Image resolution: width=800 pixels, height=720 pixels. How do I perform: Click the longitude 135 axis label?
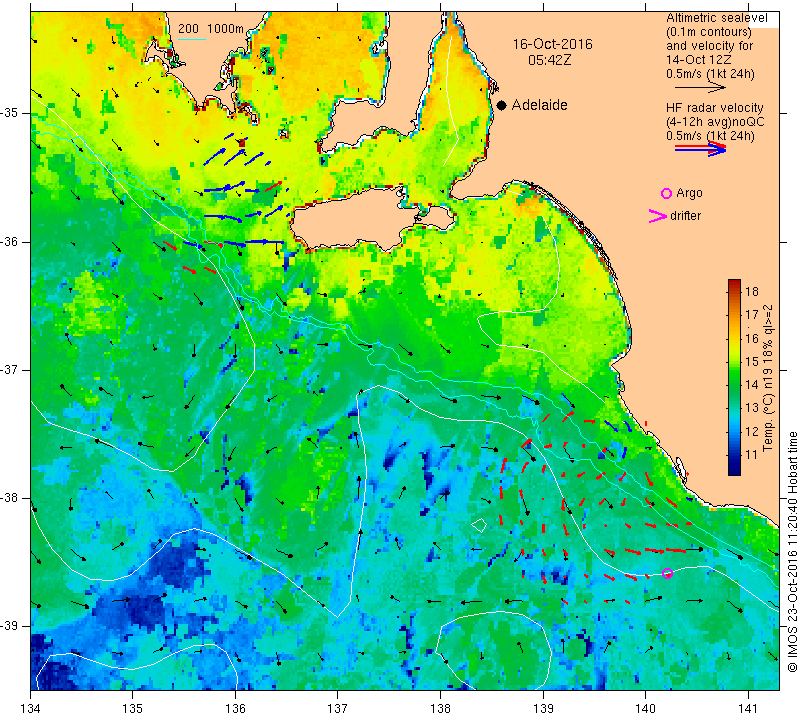(x=133, y=708)
